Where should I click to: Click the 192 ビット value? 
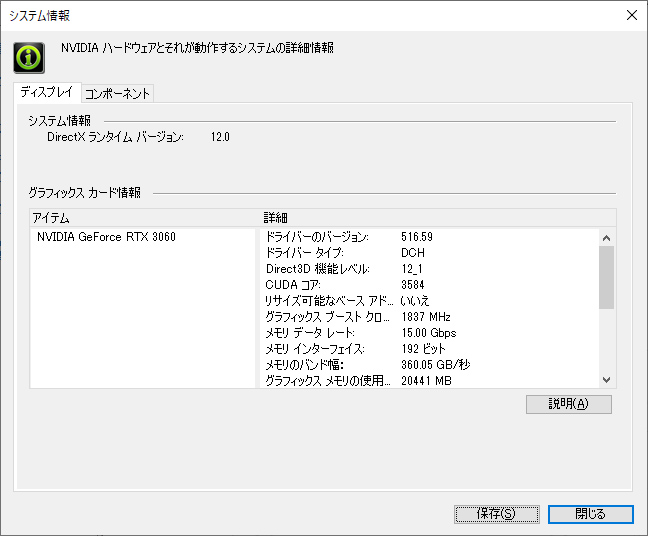424,349
